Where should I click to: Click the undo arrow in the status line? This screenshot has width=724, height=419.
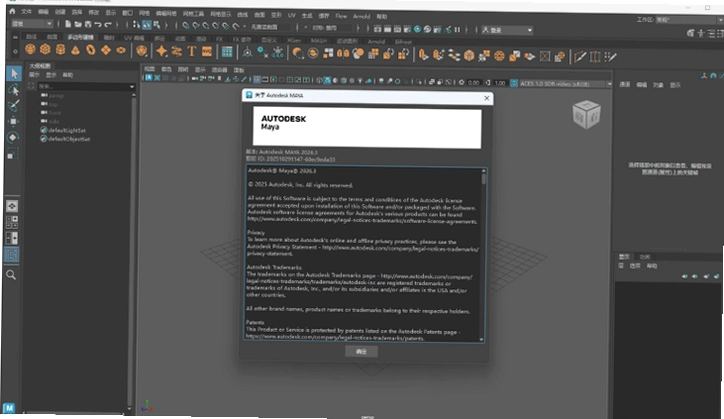pyautogui.click(x=98, y=24)
